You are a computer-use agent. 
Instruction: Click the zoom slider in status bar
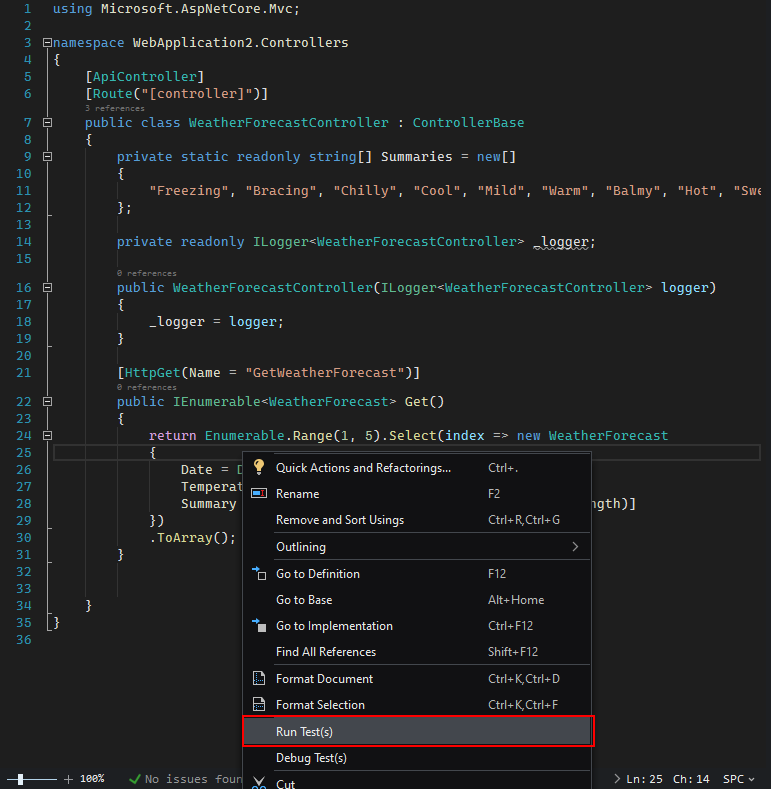click(x=34, y=778)
